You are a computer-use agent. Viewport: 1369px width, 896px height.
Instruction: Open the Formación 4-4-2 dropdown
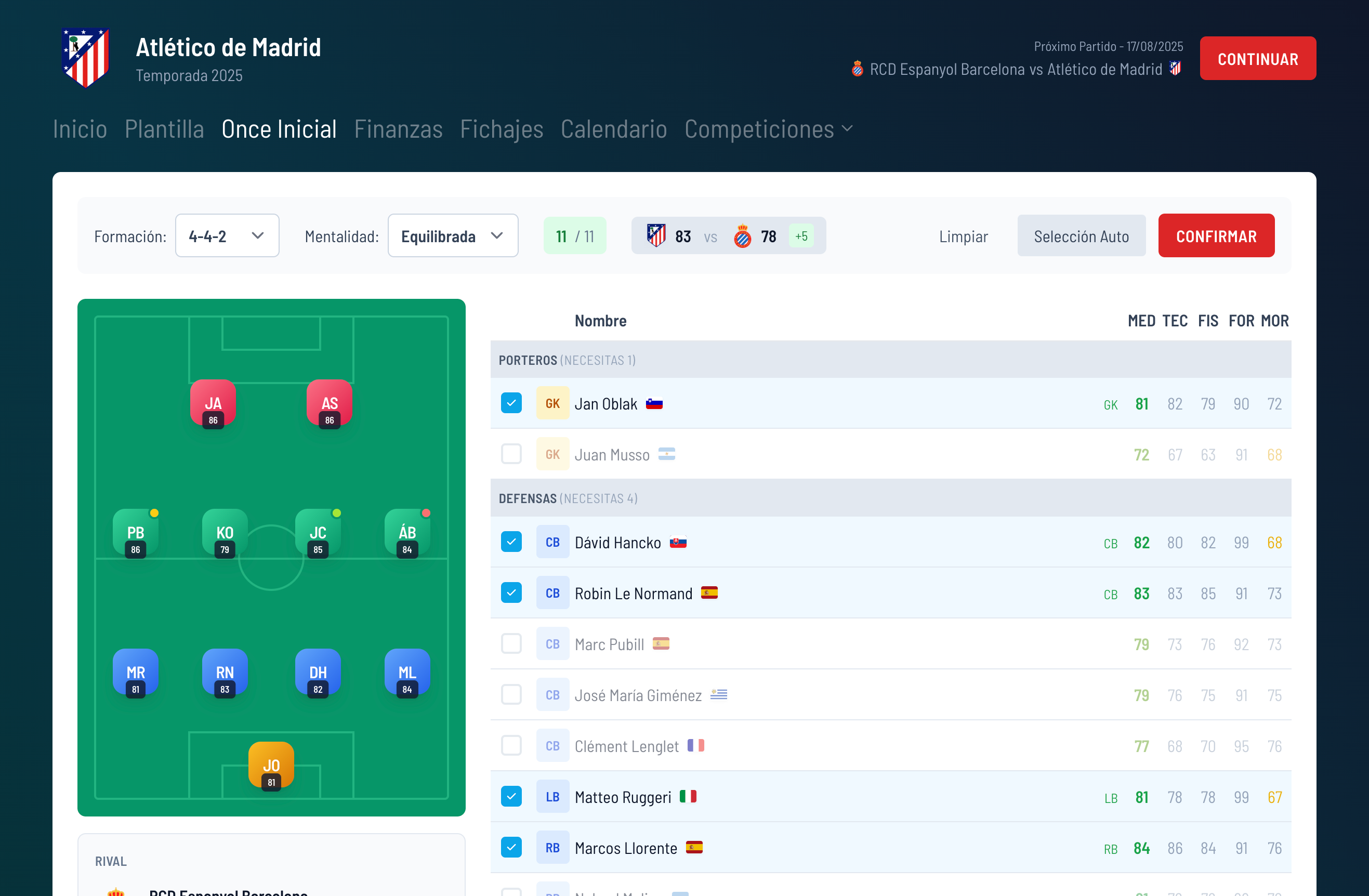[x=227, y=236]
